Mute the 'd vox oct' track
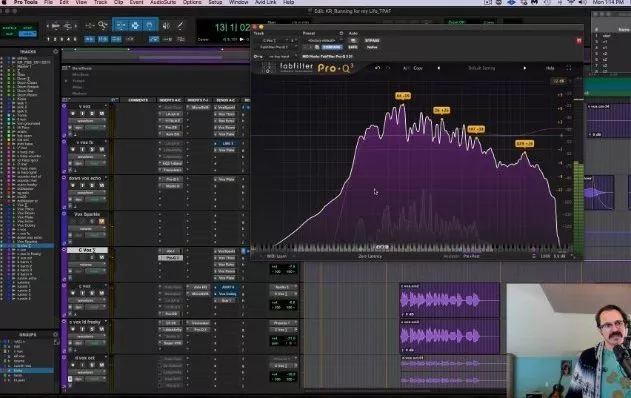The image size is (631, 398). [x=101, y=365]
